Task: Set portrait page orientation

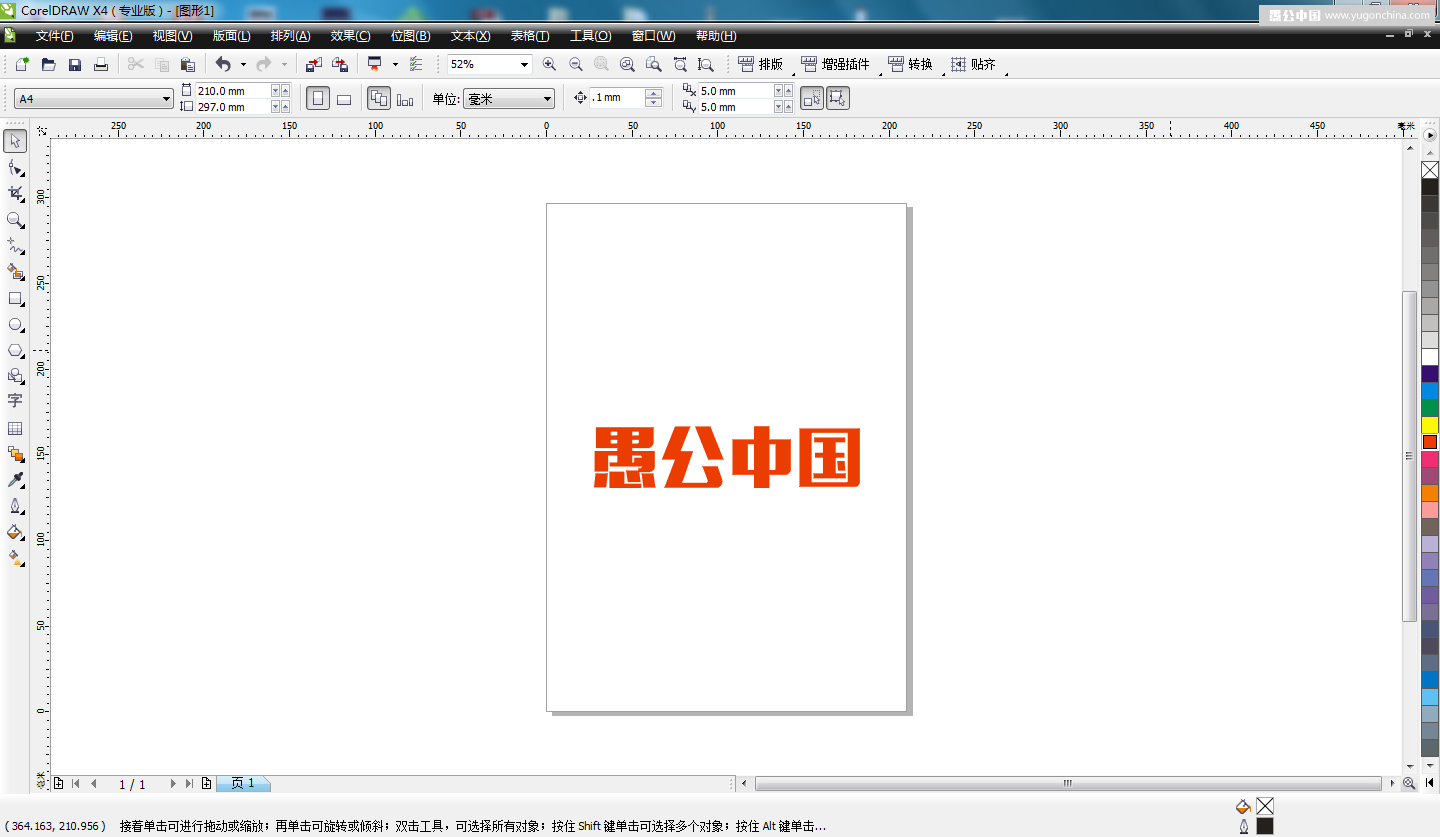Action: tap(318, 98)
